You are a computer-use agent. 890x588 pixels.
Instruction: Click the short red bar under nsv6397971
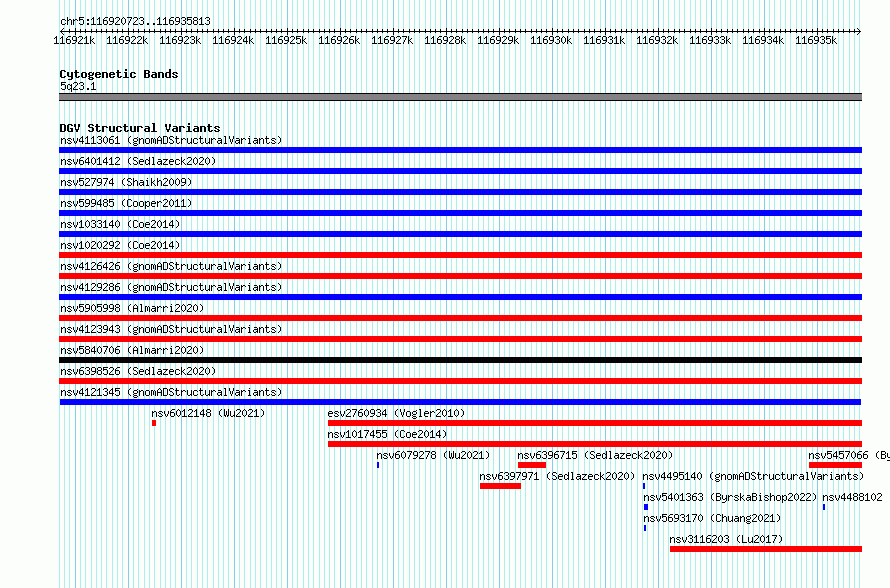[x=500, y=486]
